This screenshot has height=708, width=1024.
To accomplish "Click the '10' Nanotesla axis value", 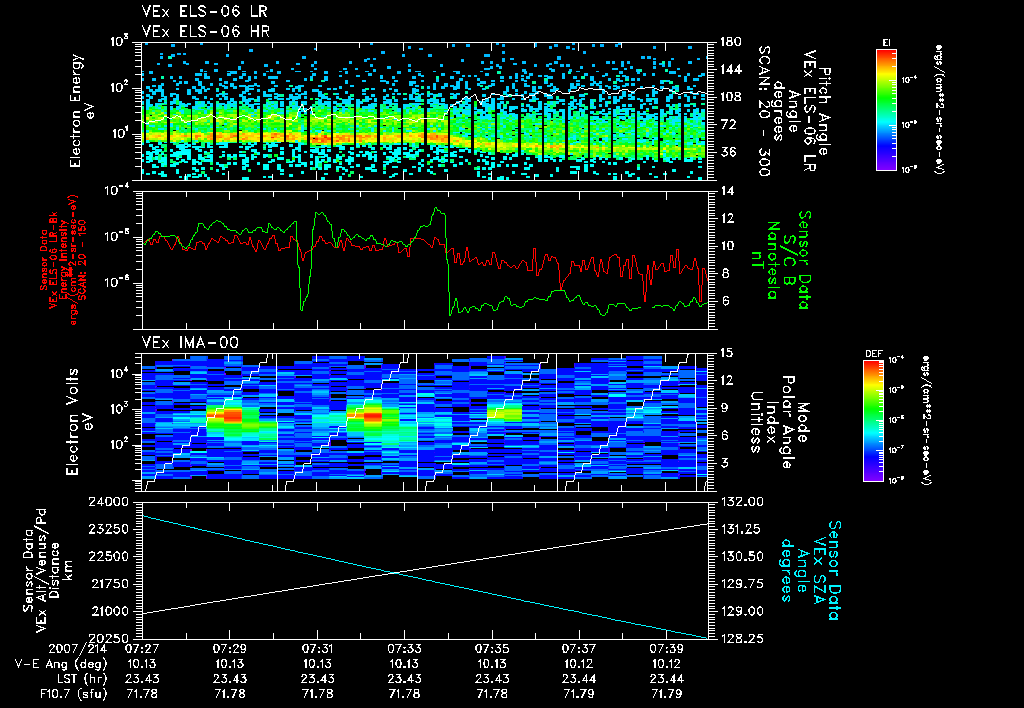I will (x=727, y=246).
